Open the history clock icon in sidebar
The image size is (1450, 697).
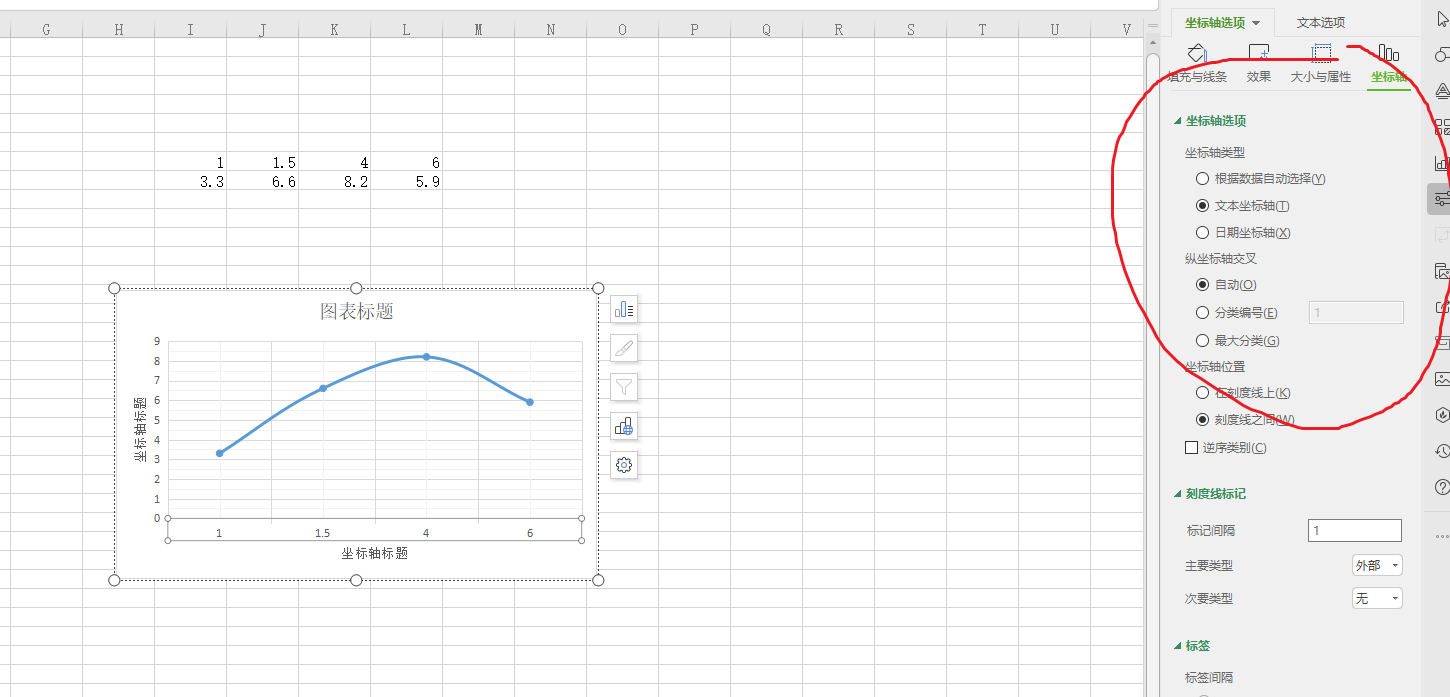click(1441, 451)
